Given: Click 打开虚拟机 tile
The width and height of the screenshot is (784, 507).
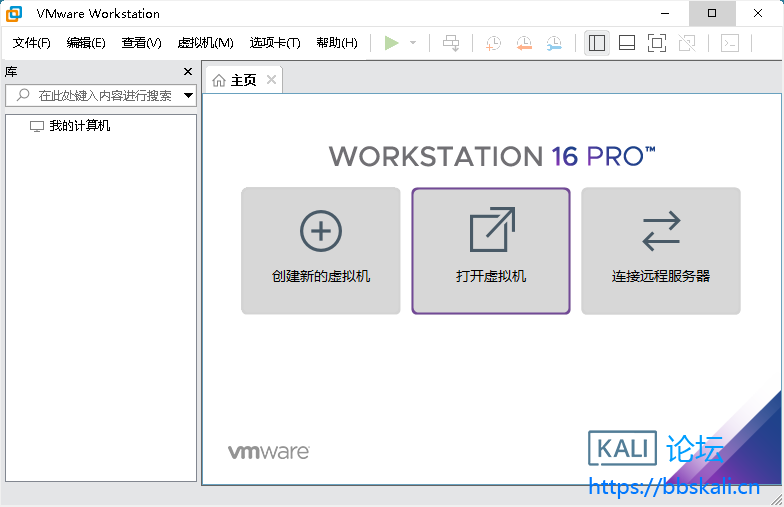Looking at the screenshot, I should pos(491,251).
